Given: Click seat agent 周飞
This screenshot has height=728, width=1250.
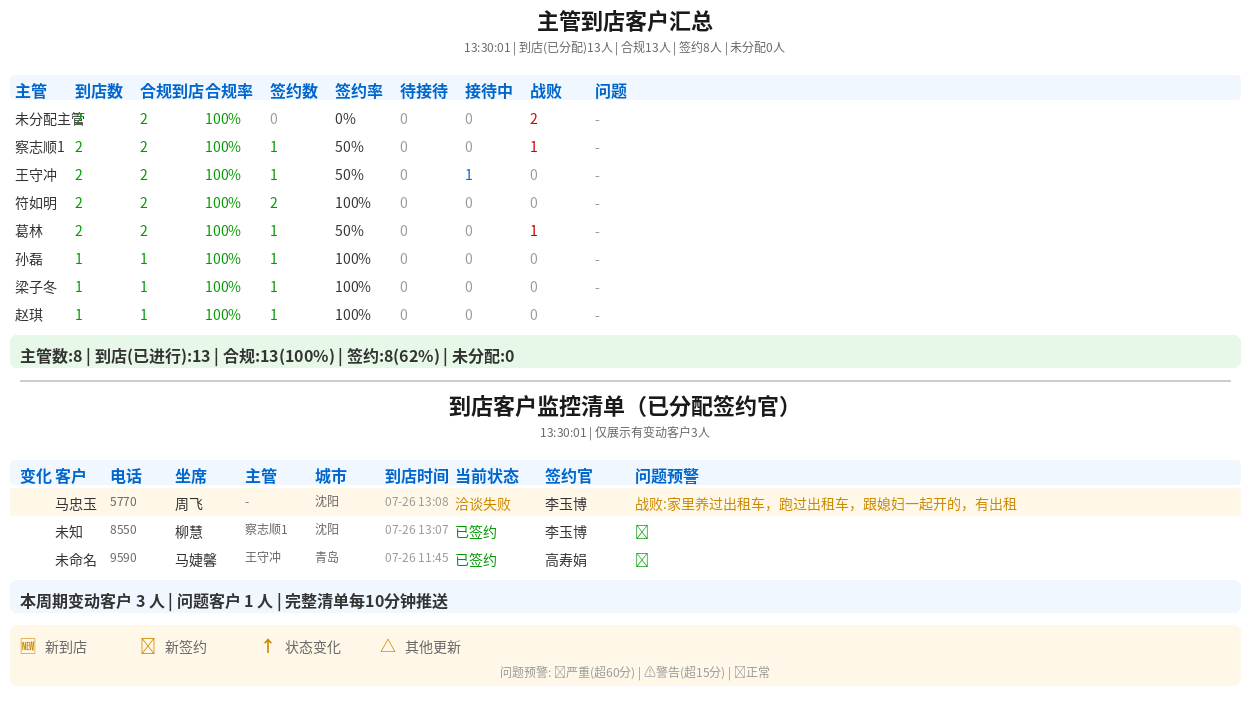Looking at the screenshot, I should click(x=189, y=504).
